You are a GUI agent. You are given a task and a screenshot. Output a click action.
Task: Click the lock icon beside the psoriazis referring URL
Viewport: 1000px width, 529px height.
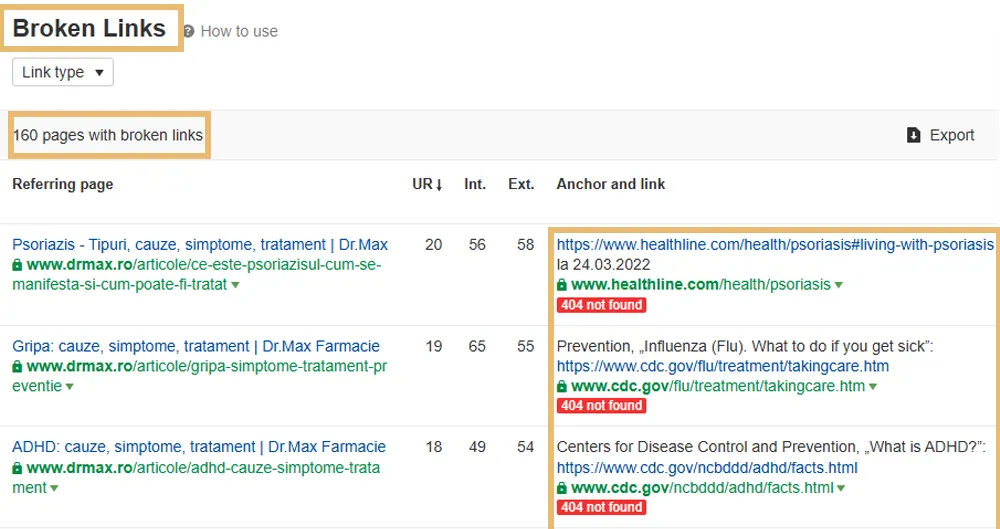18,265
